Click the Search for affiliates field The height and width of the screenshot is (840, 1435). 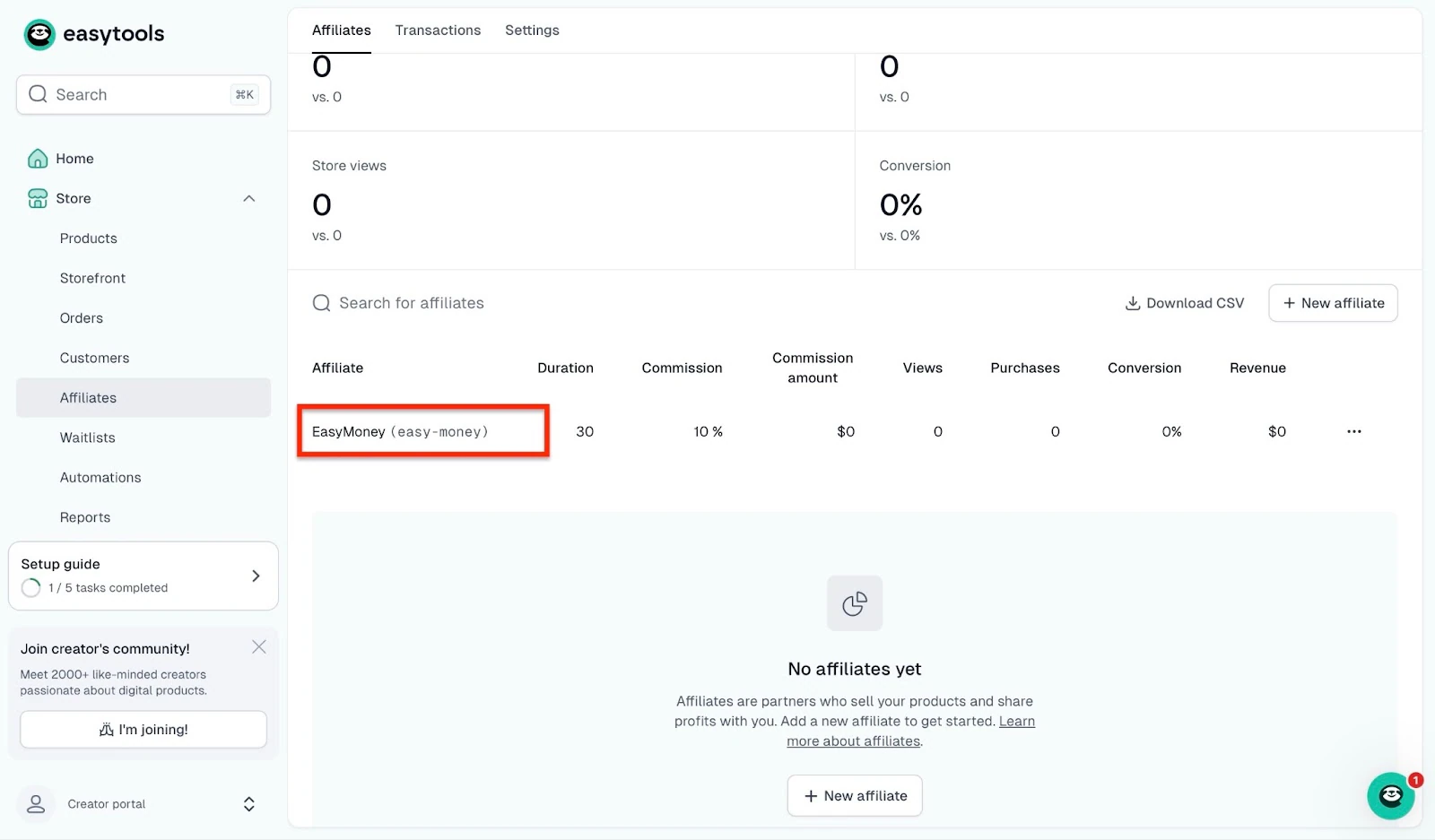tap(412, 303)
